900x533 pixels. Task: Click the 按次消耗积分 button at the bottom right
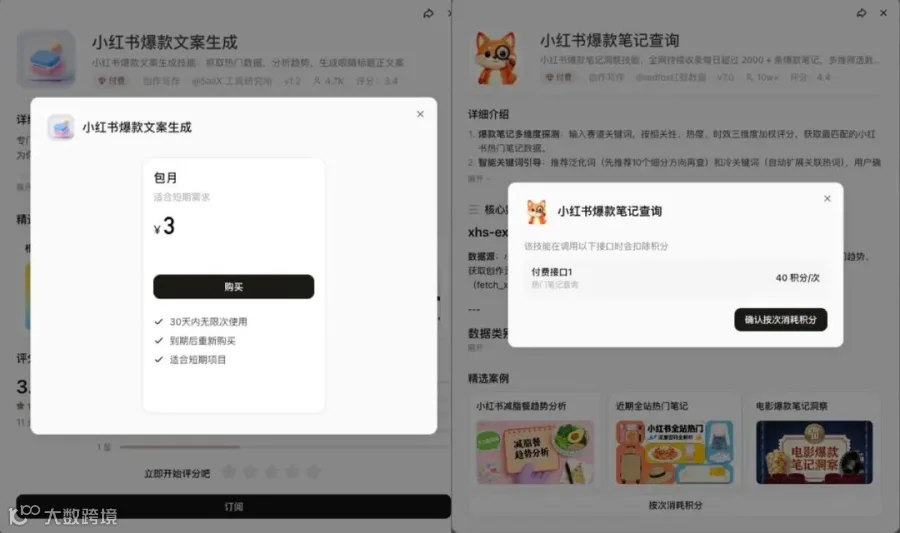tap(675, 505)
